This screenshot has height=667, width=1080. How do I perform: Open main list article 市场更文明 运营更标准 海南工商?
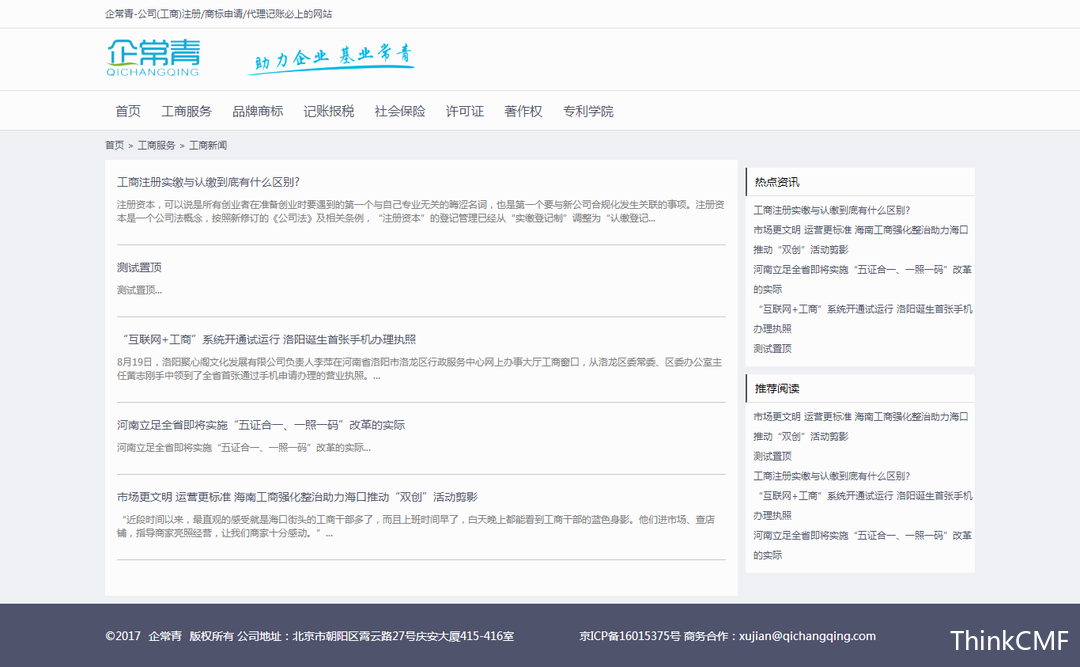point(297,497)
